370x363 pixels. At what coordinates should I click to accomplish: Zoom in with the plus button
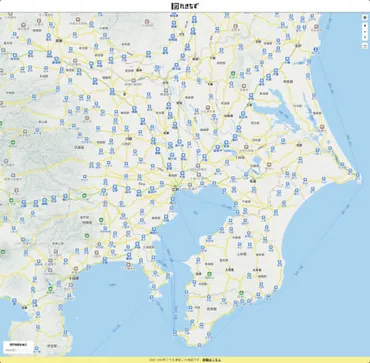pos(365,25)
